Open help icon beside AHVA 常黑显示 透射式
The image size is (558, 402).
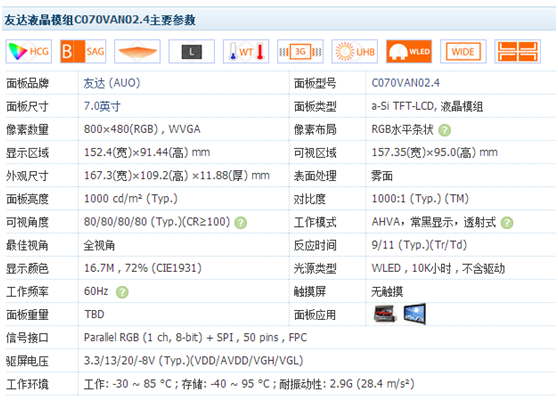coord(507,223)
